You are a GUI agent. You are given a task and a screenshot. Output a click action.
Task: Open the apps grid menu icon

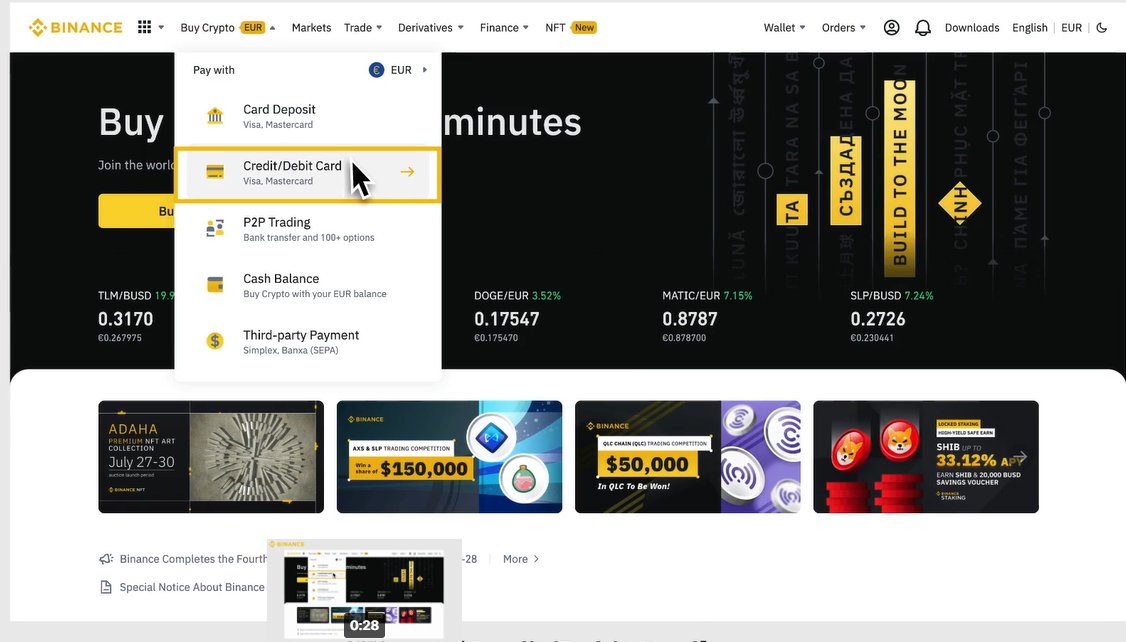[144, 27]
